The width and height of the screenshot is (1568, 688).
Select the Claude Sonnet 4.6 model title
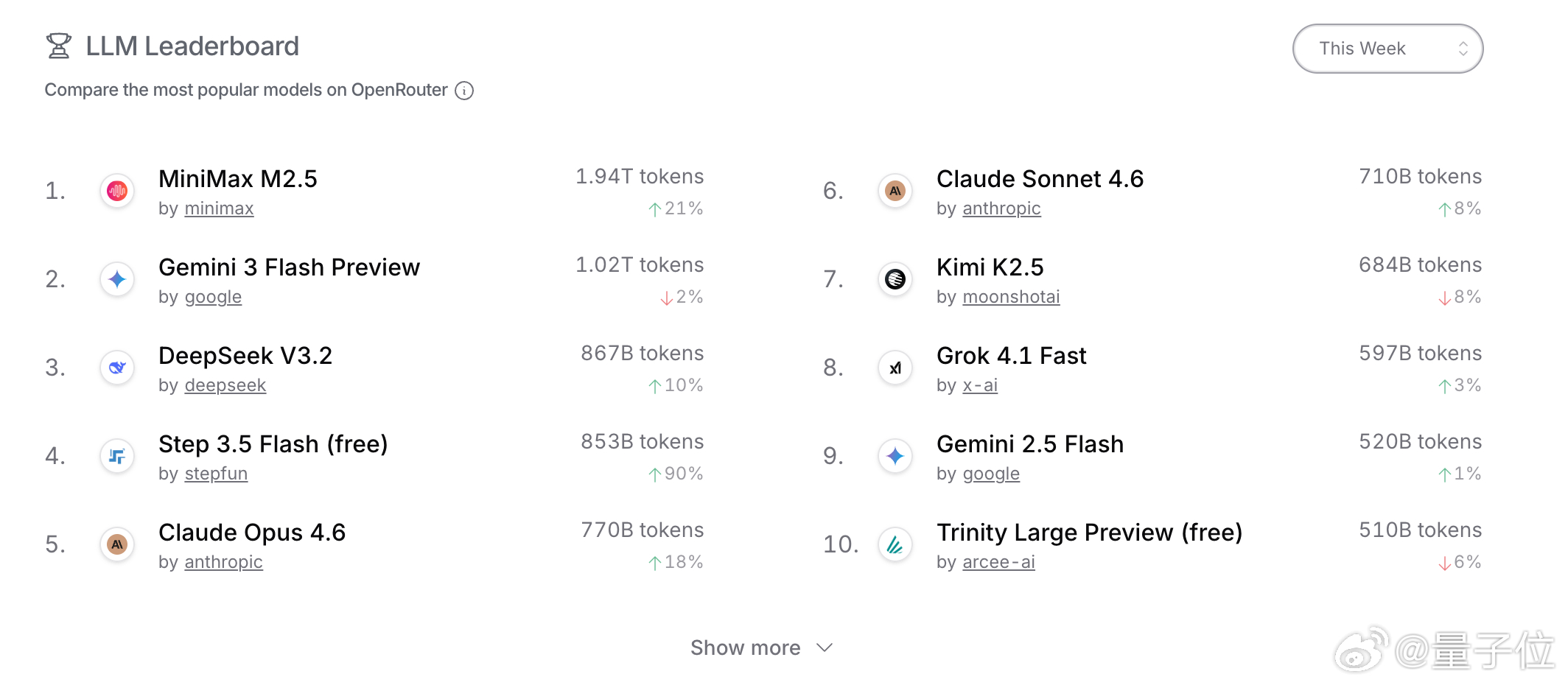click(x=1040, y=179)
